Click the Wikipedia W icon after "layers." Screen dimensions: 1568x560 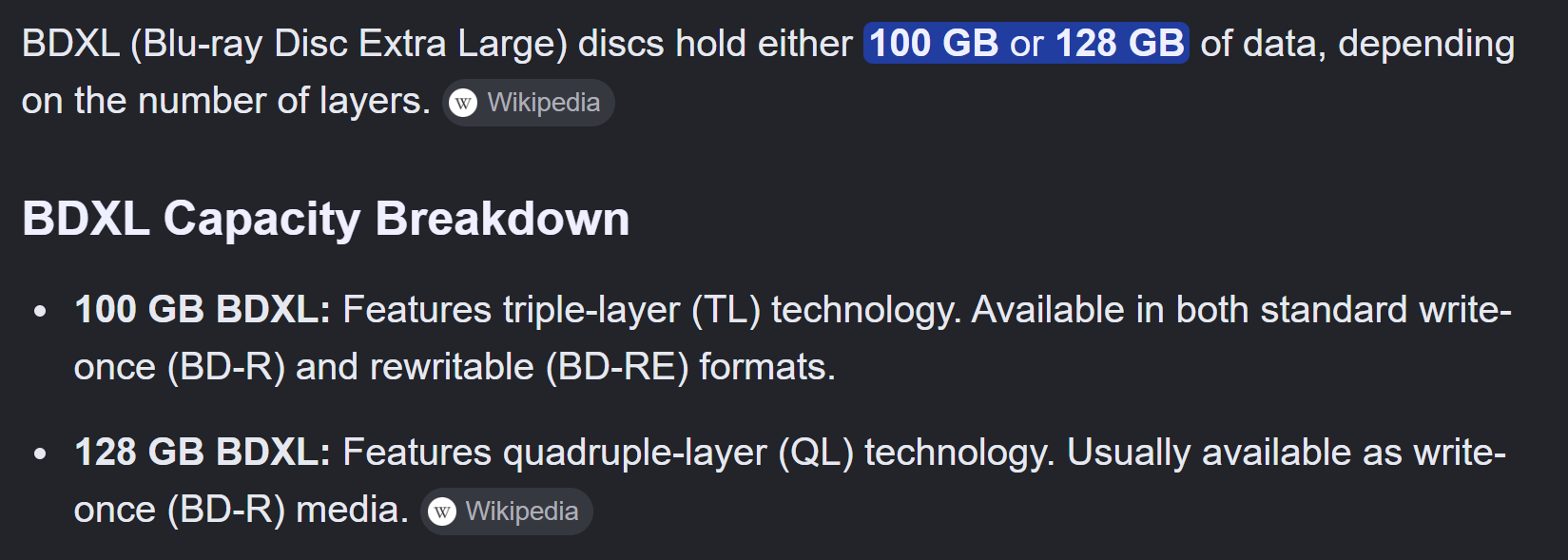pyautogui.click(x=463, y=103)
